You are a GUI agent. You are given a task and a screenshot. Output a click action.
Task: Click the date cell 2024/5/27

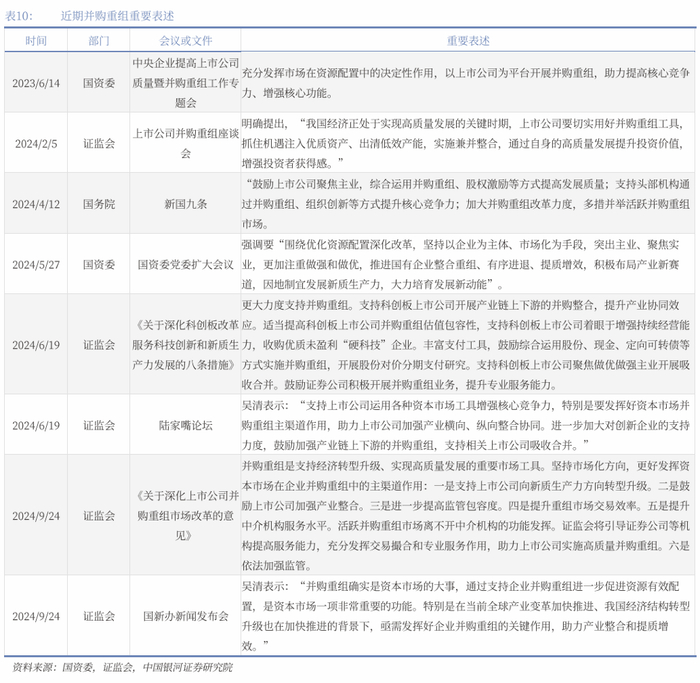[x=36, y=265]
